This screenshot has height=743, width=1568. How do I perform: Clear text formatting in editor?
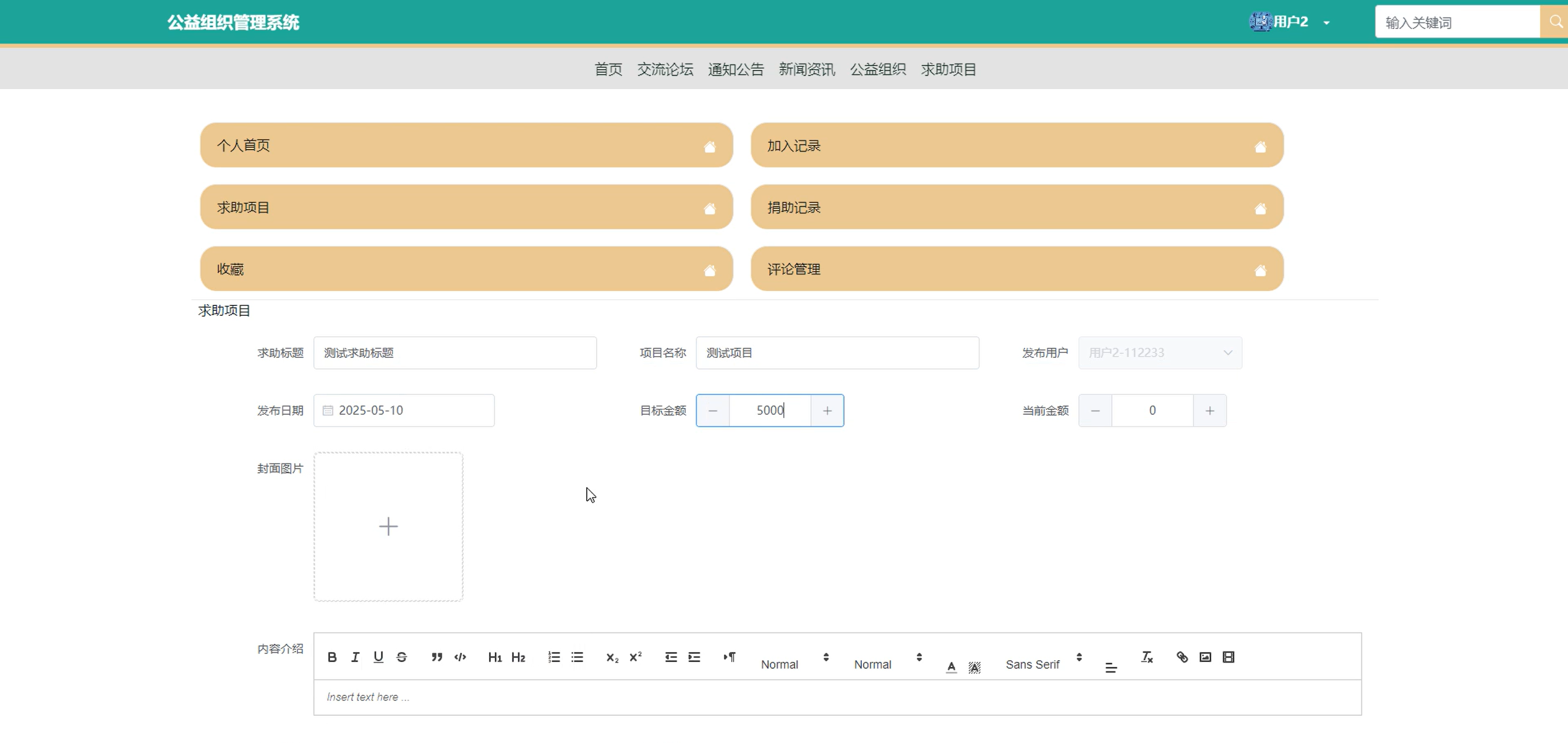click(x=1147, y=657)
